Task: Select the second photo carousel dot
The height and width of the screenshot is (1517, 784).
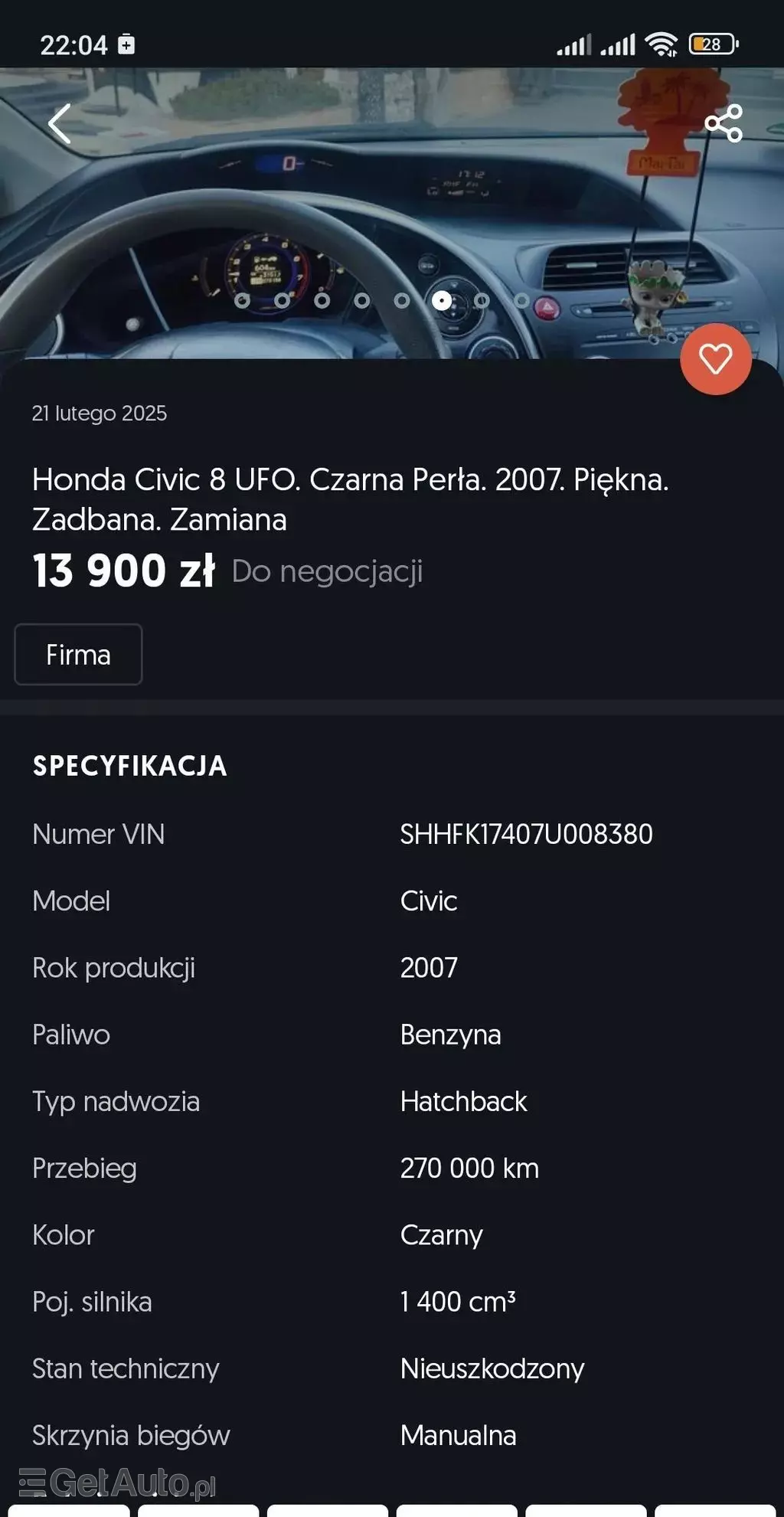Action: [282, 301]
